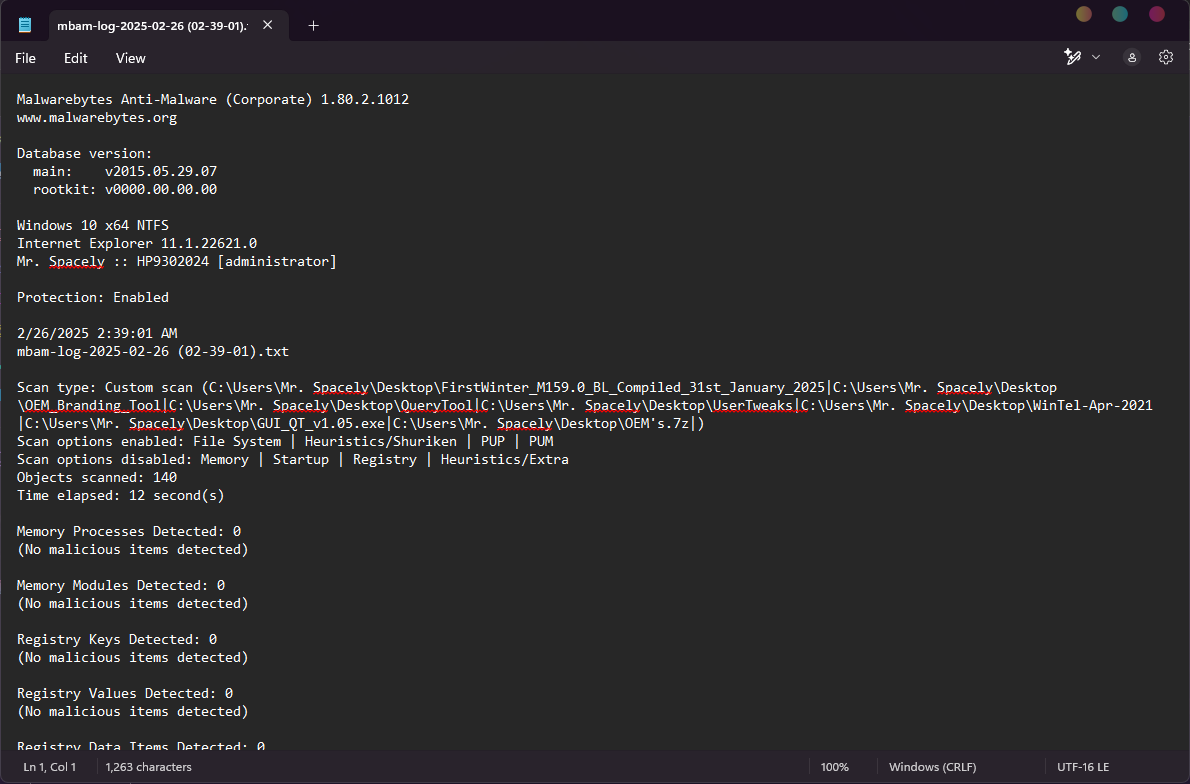Screen dimensions: 1190x784
Task: Click the 2/26/2025 2:39:01 AM timestamp
Action: pos(97,333)
